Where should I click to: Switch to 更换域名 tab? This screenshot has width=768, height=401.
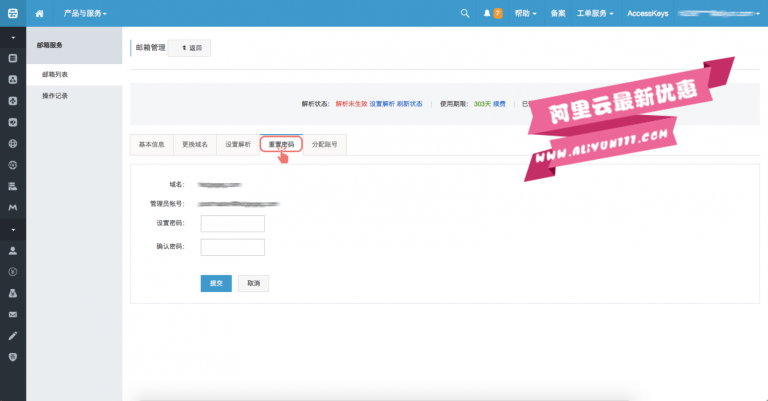click(x=194, y=144)
